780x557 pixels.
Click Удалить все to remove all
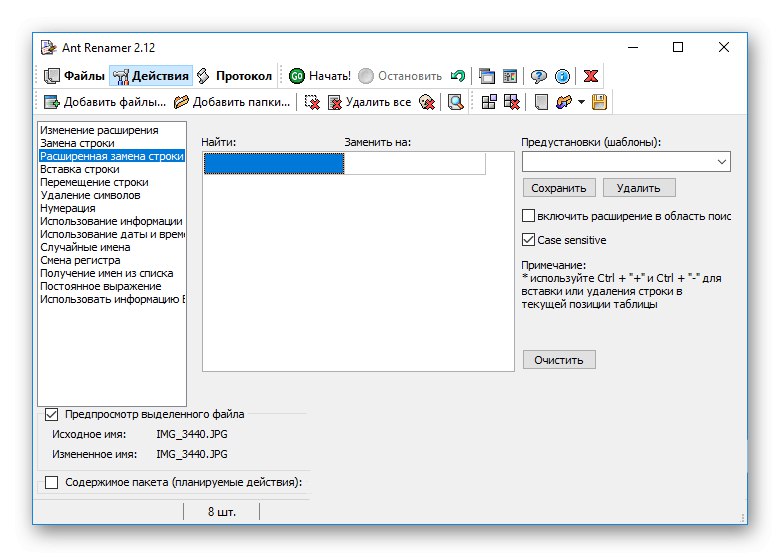tap(370, 102)
